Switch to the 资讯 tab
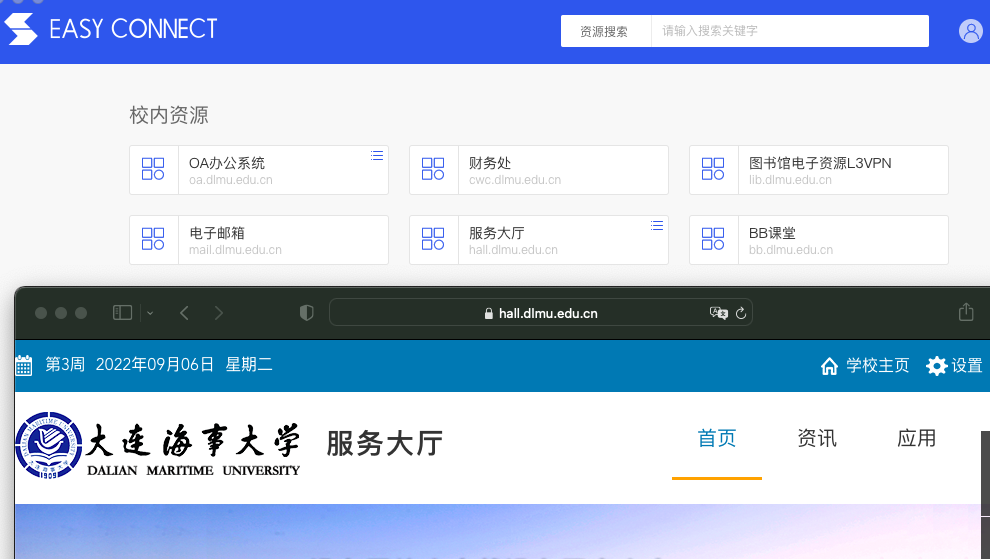This screenshot has height=559, width=990. (817, 438)
